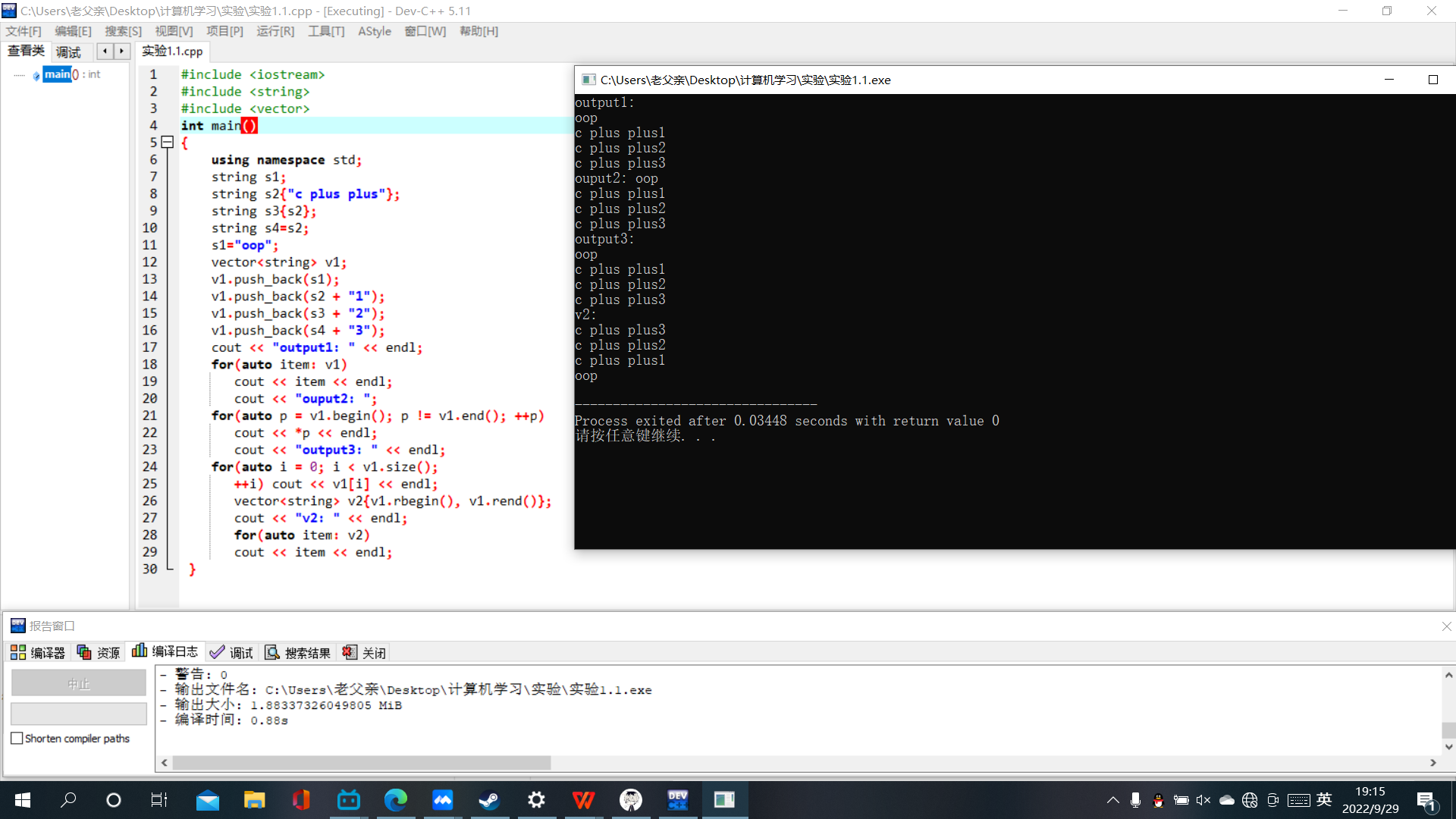Switch to the 查看类 class view tab
Image resolution: width=1456 pixels, height=819 pixels.
click(27, 52)
